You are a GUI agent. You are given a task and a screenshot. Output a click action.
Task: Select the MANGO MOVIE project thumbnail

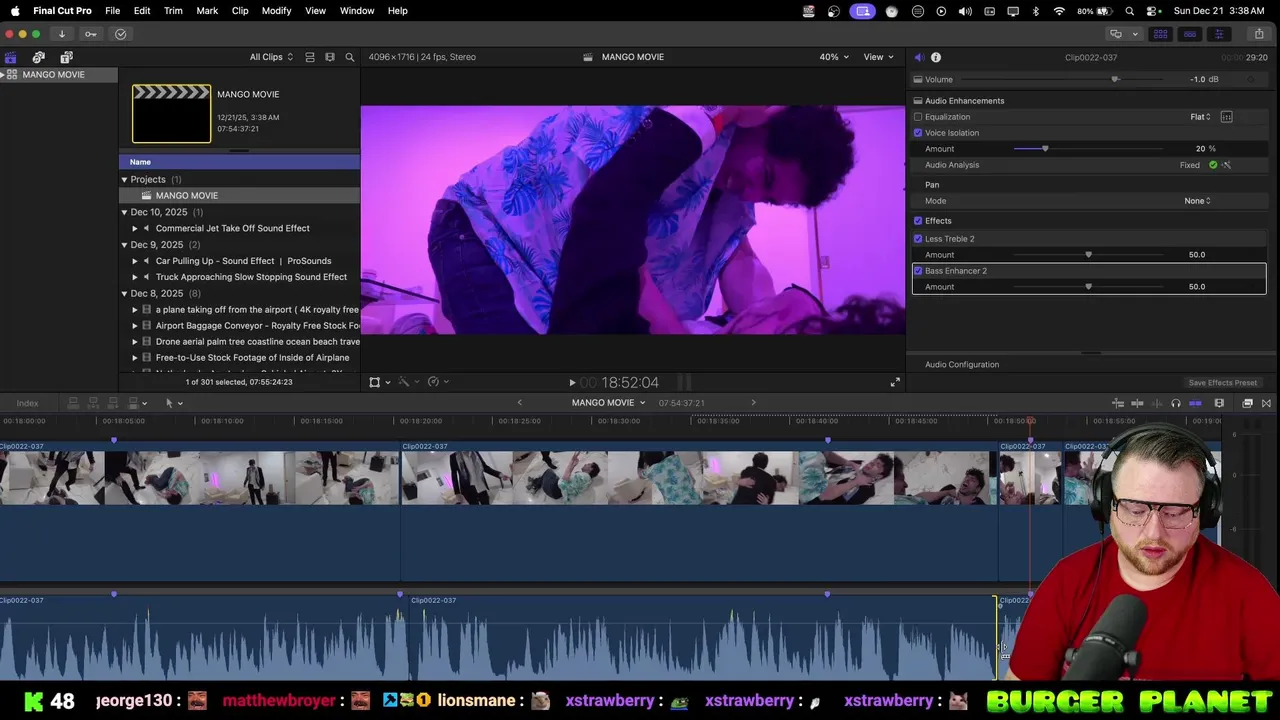[x=172, y=114]
